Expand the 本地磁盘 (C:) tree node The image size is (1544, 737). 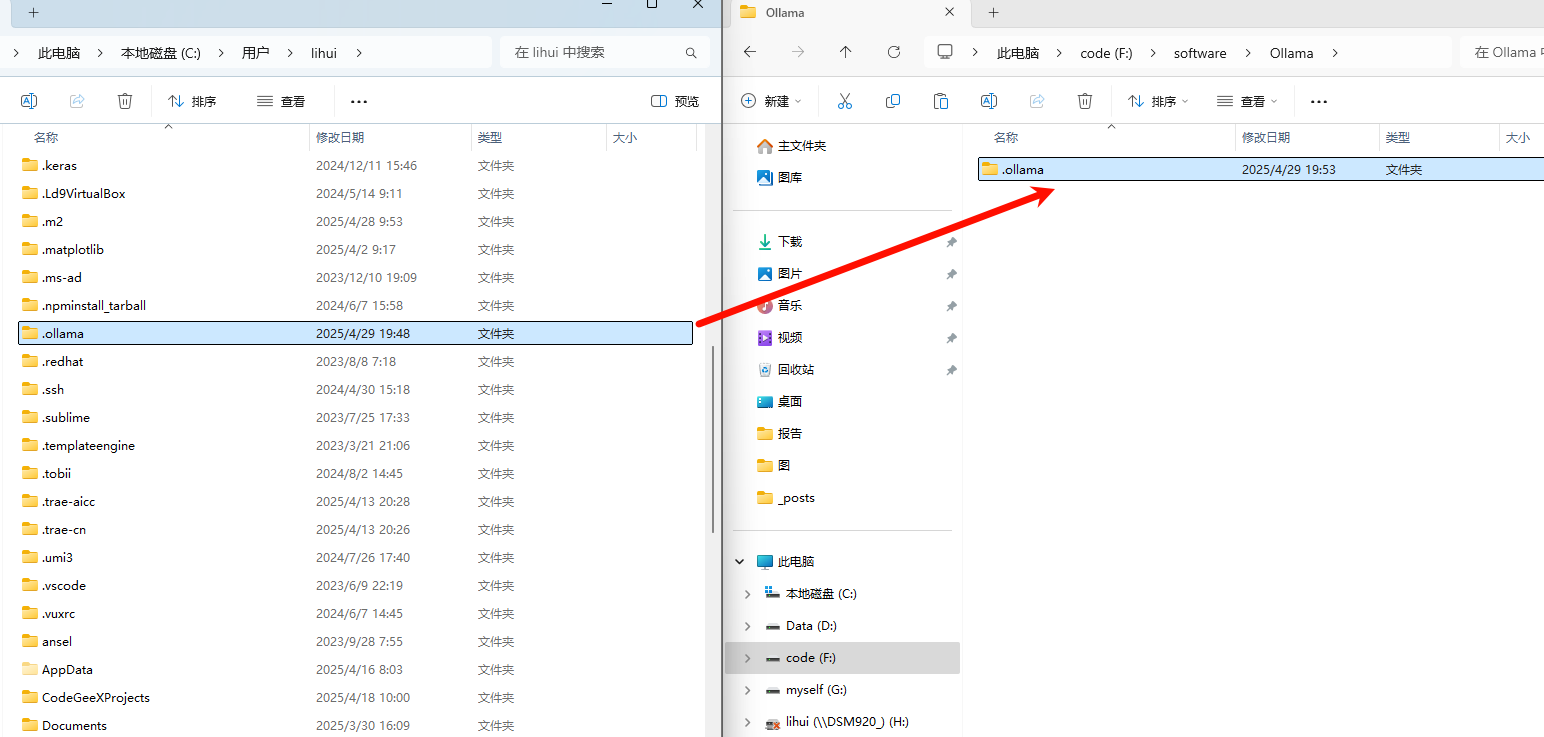coord(747,594)
